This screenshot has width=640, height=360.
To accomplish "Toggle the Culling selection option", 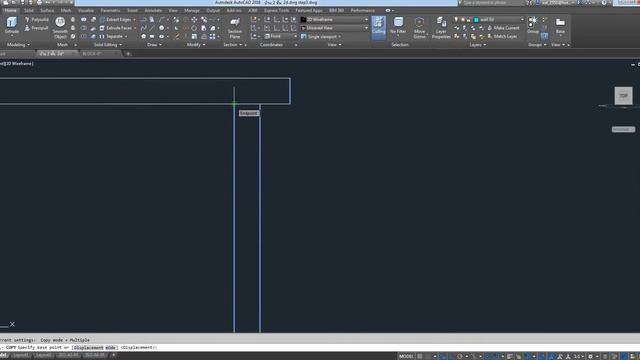I will pos(378,27).
